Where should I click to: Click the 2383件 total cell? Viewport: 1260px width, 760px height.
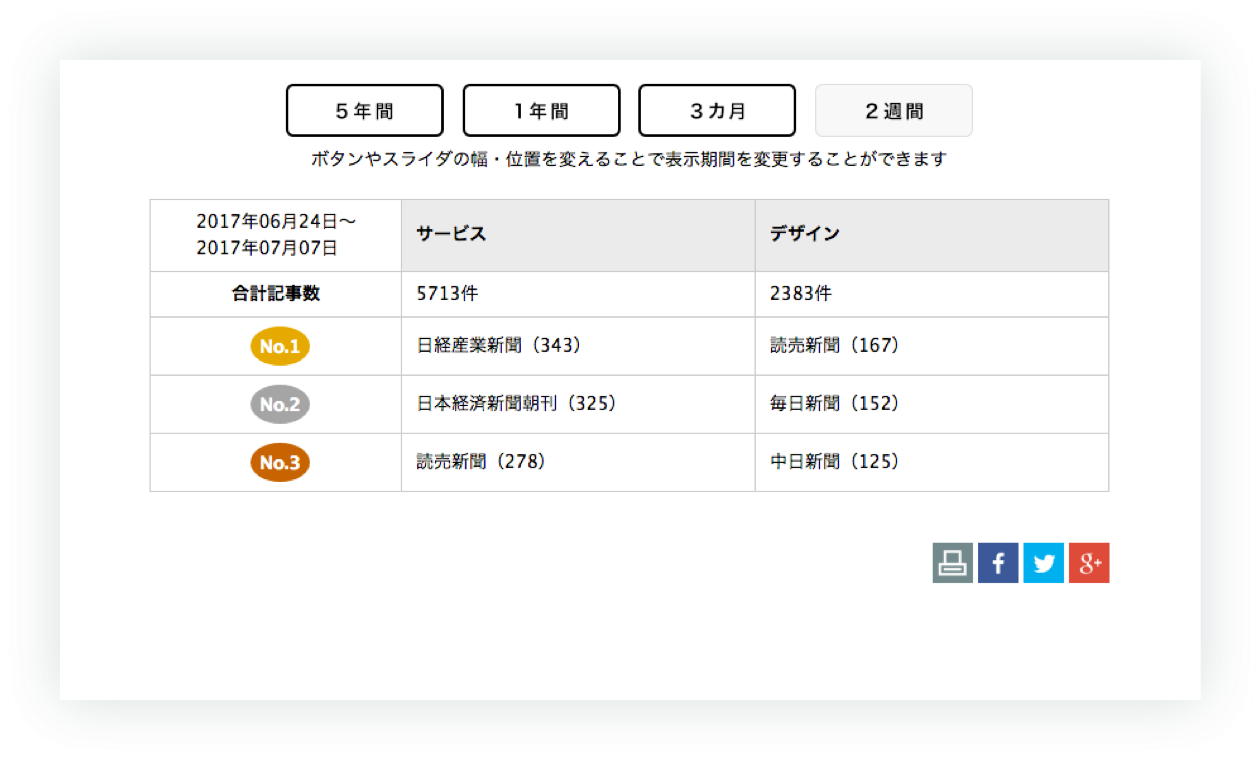tap(932, 294)
